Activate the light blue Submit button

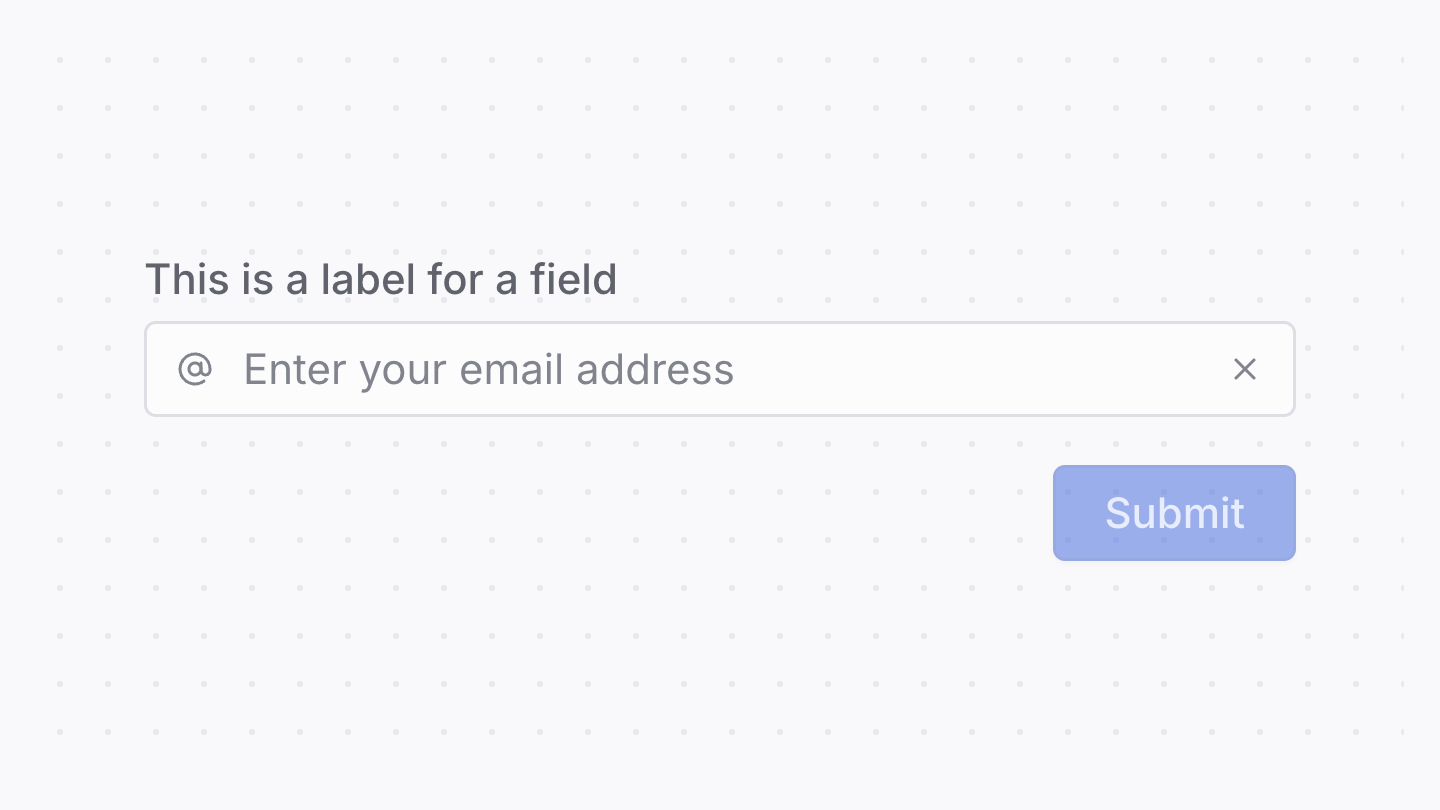(x=1174, y=513)
